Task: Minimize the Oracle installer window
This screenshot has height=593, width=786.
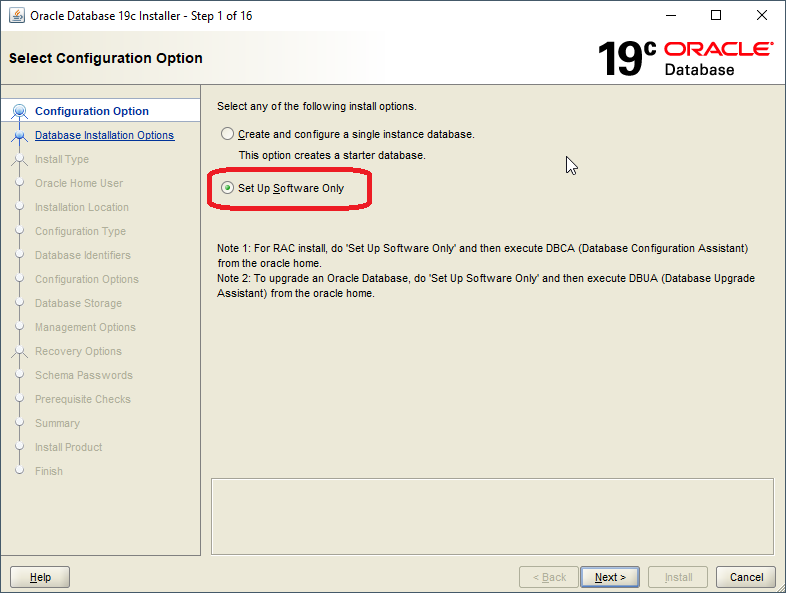Action: (671, 16)
